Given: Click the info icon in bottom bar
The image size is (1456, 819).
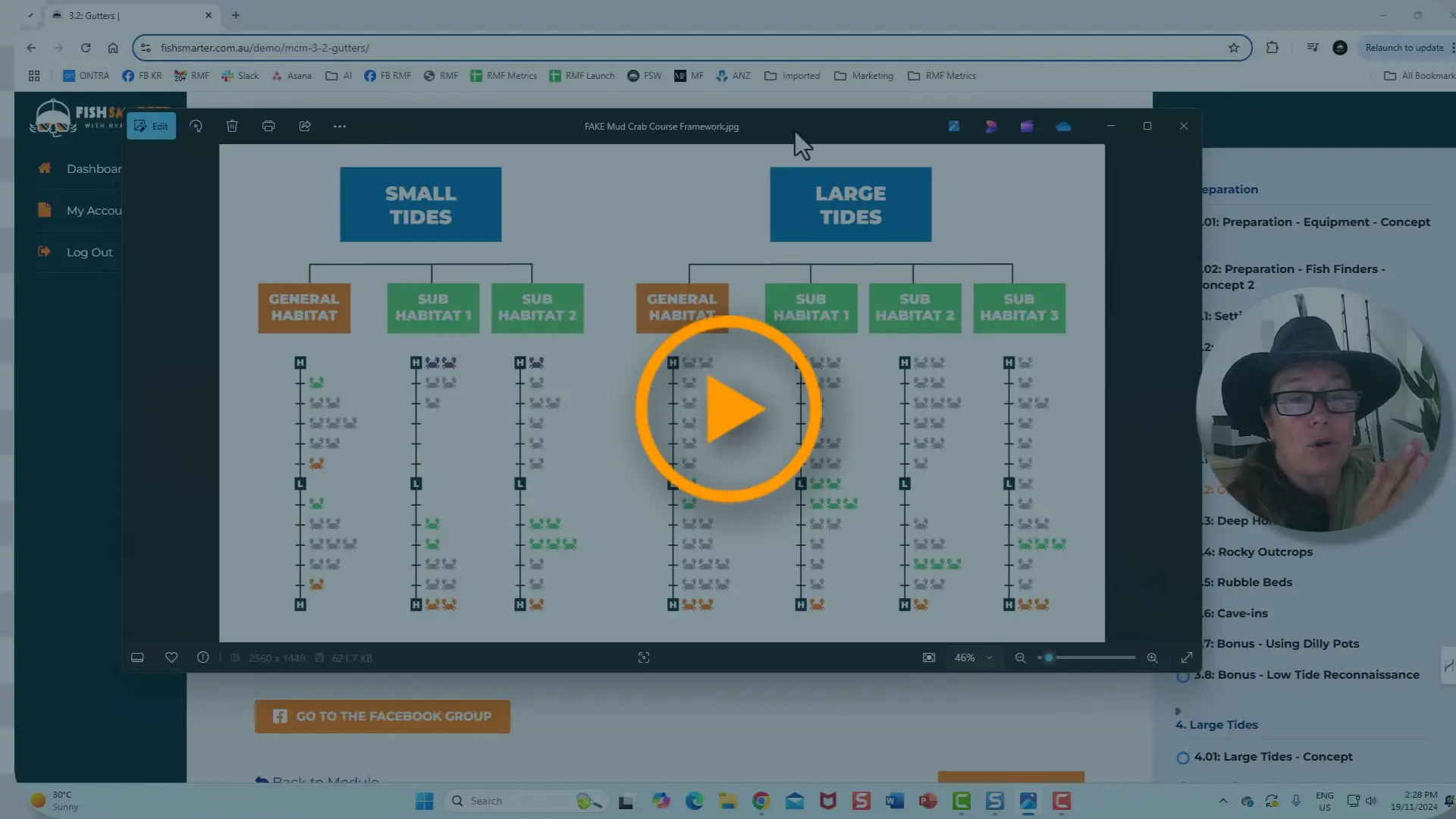Looking at the screenshot, I should (x=203, y=658).
